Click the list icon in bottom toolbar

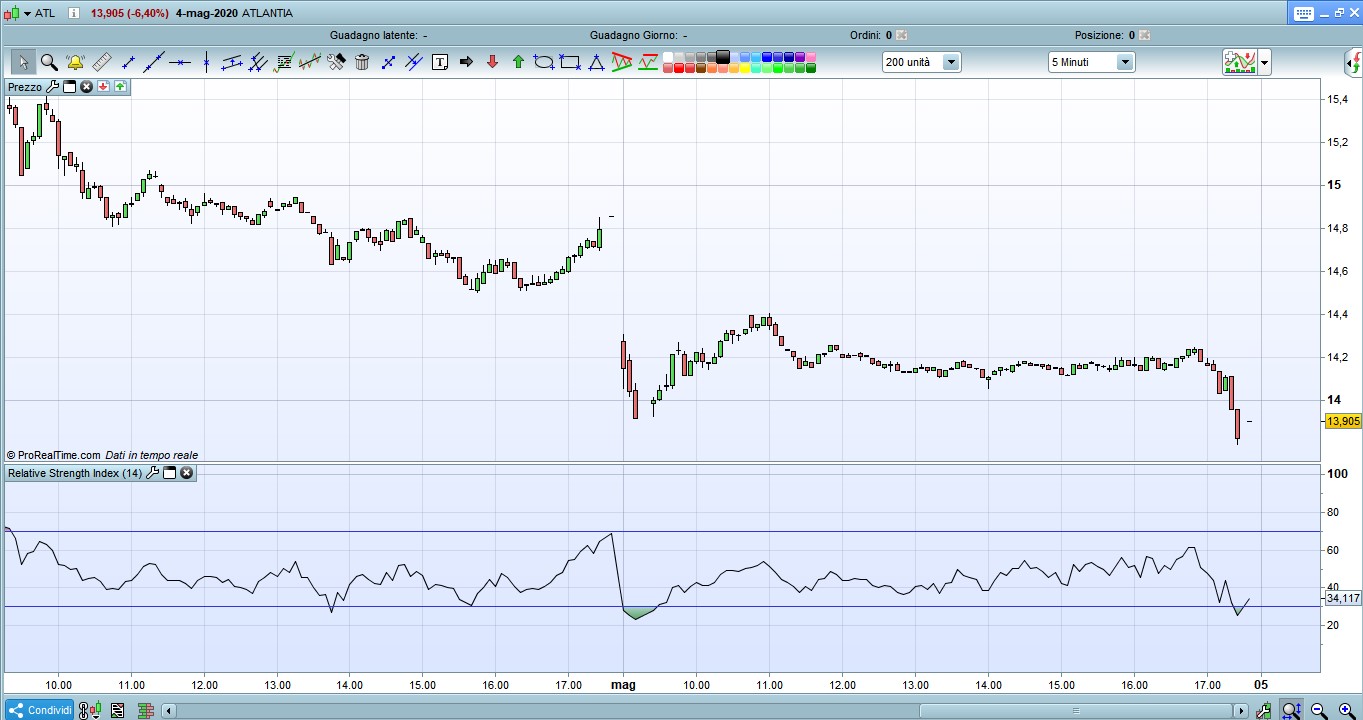click(117, 711)
